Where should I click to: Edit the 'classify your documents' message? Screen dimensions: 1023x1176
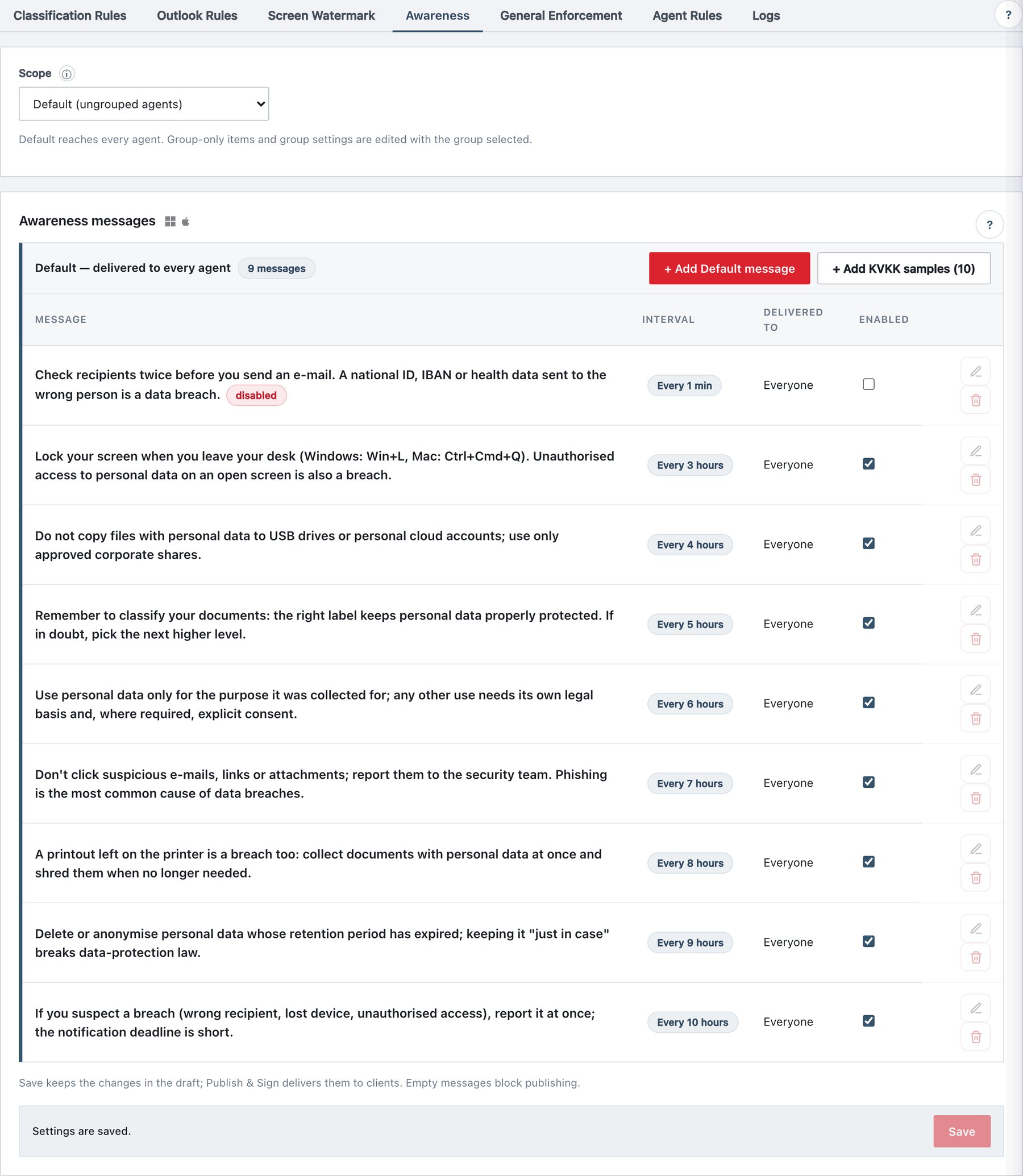pyautogui.click(x=976, y=610)
